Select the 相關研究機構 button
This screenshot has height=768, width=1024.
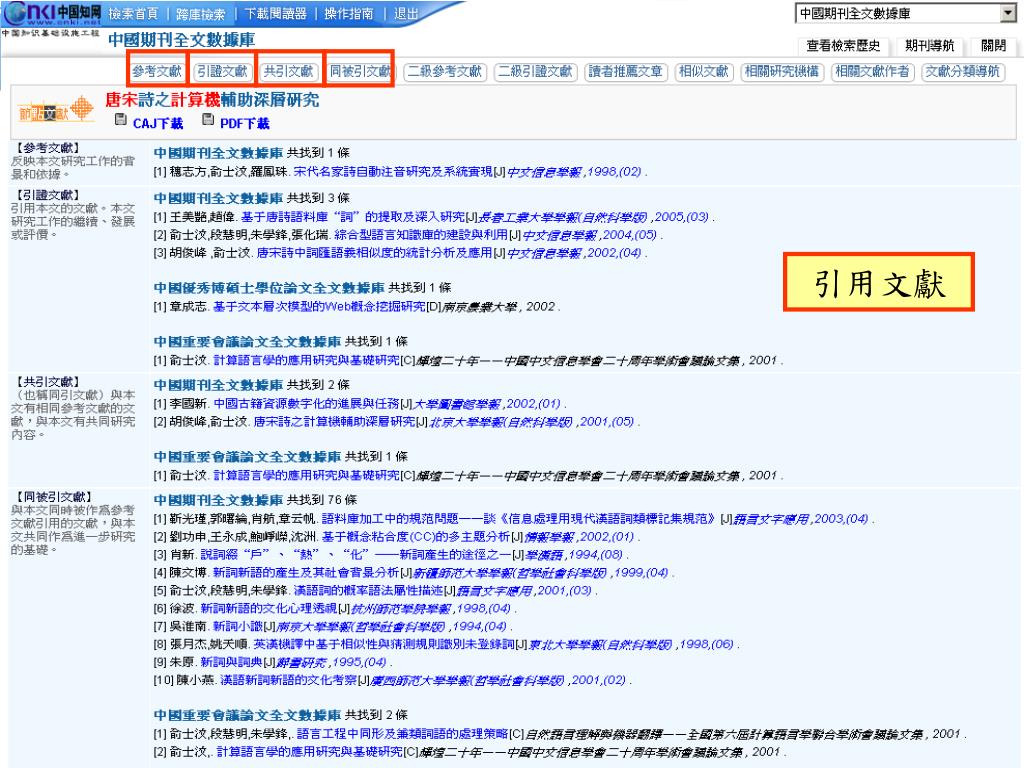782,71
